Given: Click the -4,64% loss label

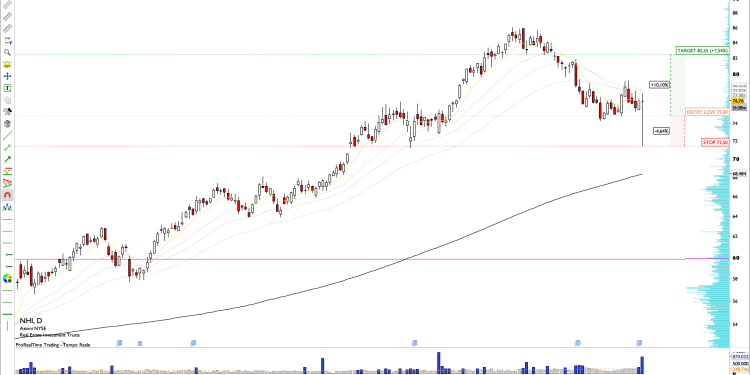Looking at the screenshot, I should point(662,131).
